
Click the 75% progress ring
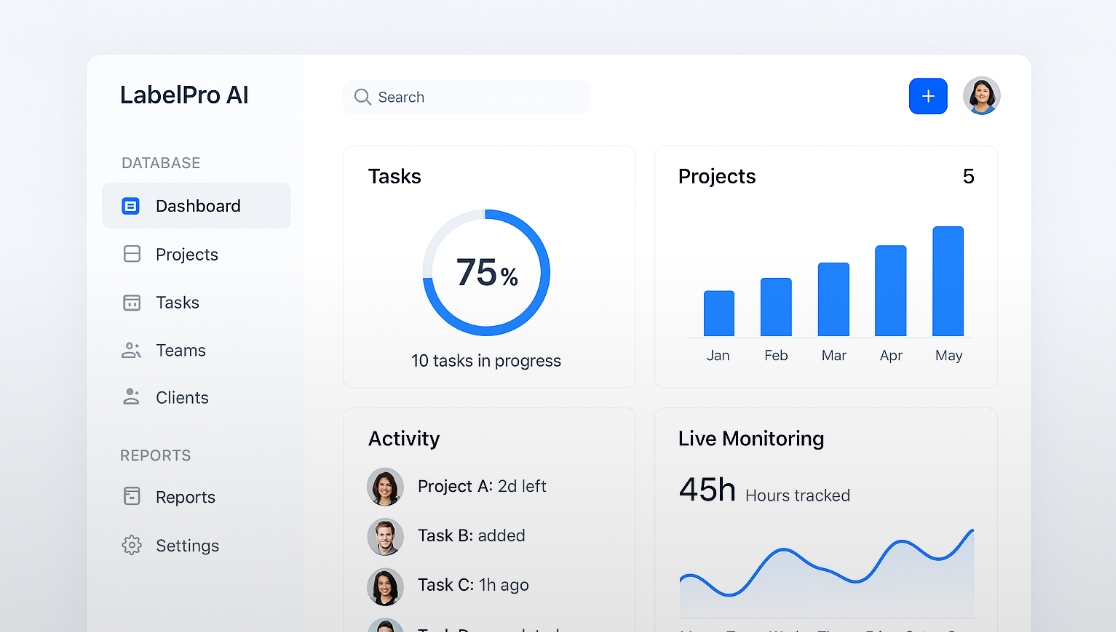click(x=486, y=273)
